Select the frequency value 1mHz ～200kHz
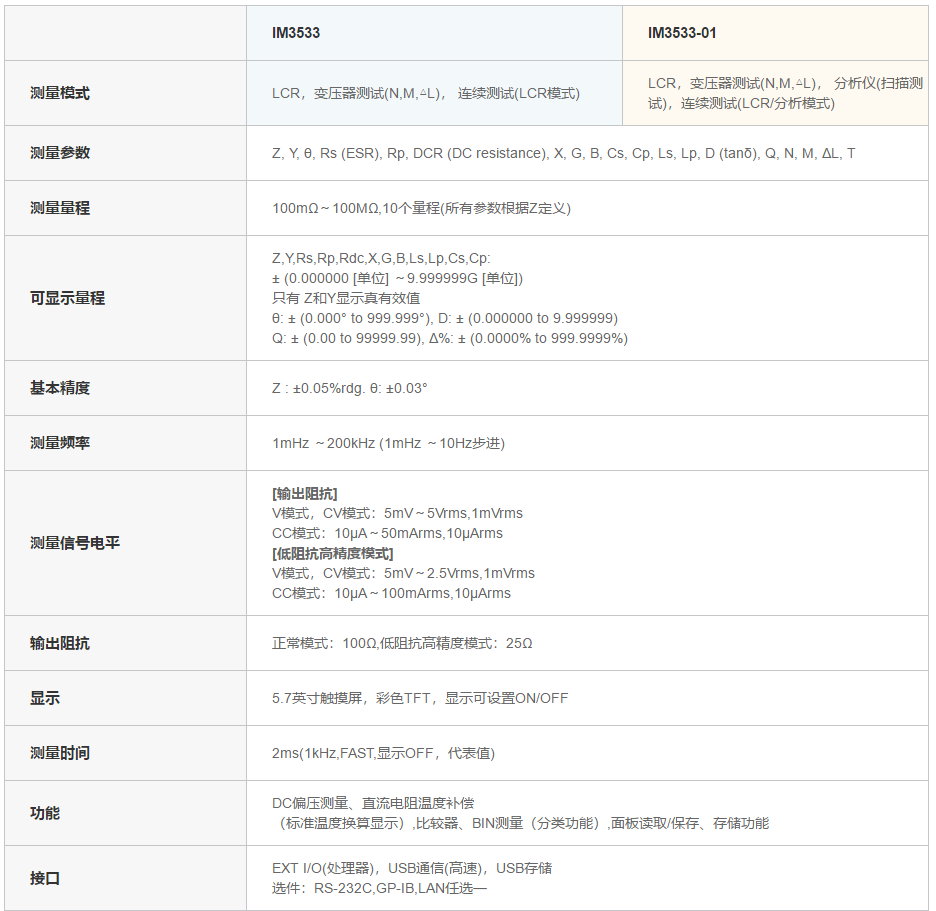The image size is (936, 911). pos(388,443)
